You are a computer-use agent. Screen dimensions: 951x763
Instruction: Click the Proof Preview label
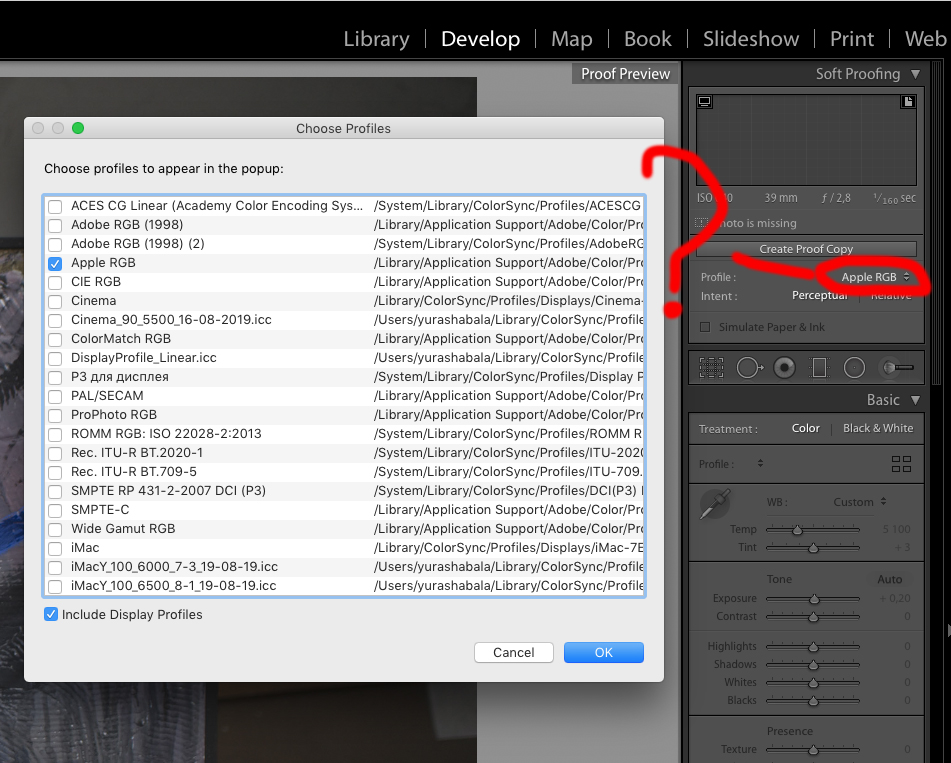[625, 74]
